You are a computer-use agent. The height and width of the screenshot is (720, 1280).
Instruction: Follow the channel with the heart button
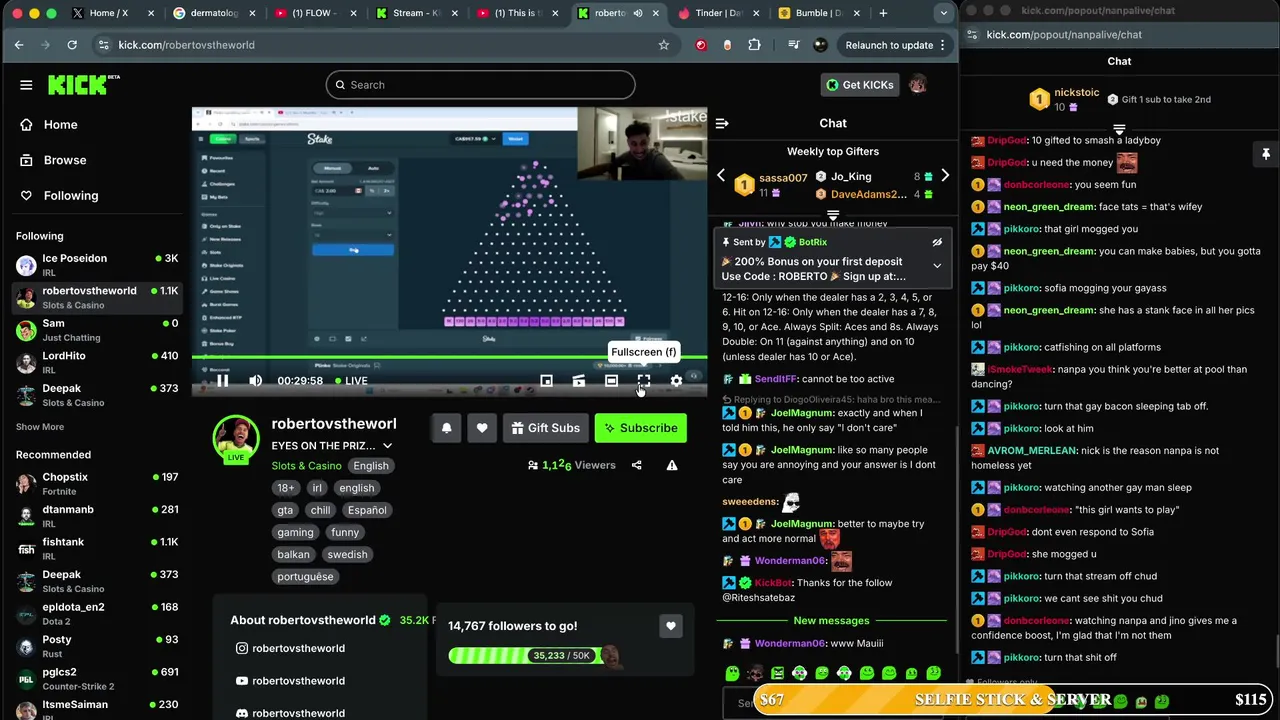(x=482, y=428)
